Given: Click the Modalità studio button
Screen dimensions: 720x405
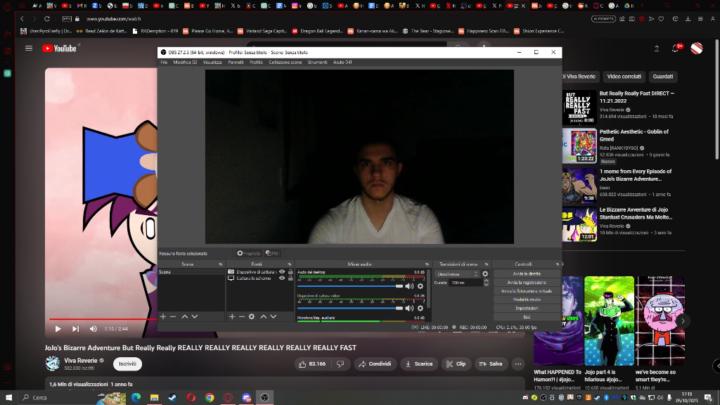Looking at the screenshot, I should (x=527, y=299).
